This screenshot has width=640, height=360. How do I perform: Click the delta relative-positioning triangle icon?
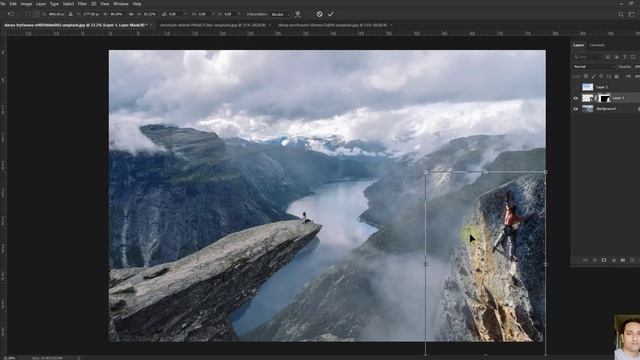click(x=70, y=14)
